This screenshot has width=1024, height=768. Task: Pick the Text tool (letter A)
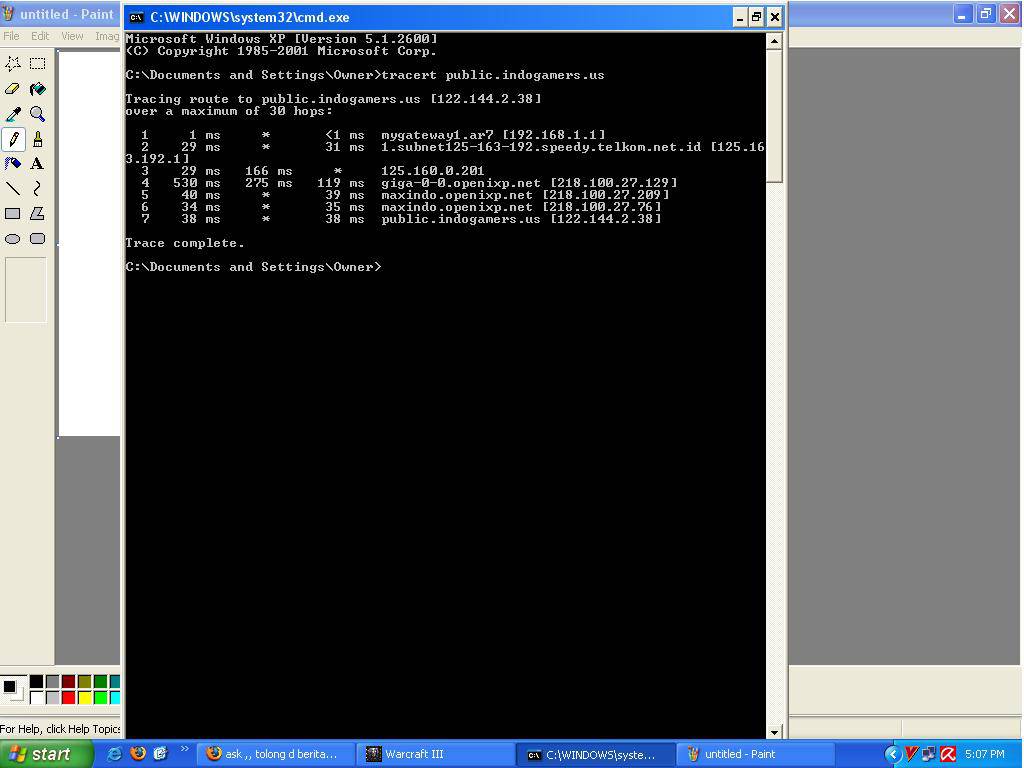38,163
